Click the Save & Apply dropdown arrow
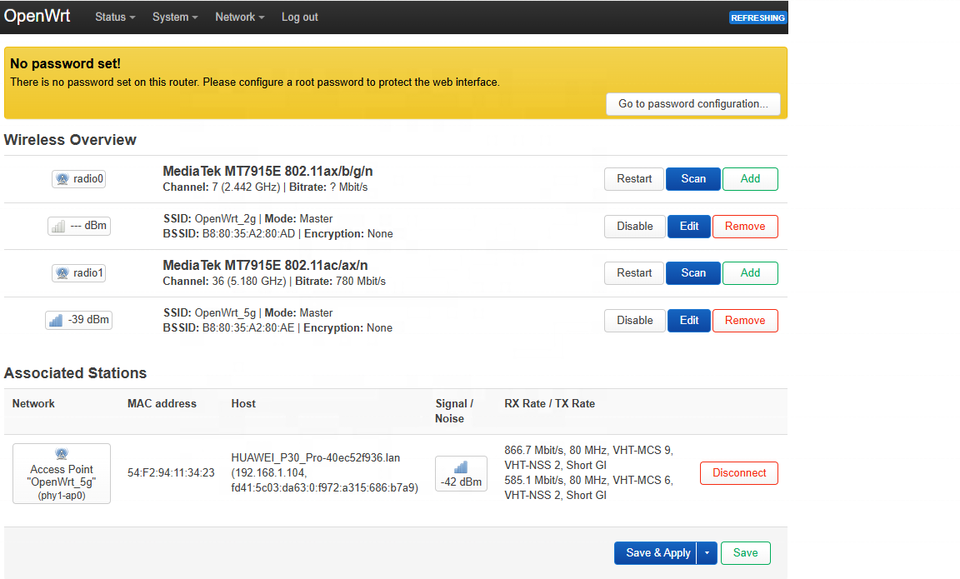960x579 pixels. tap(707, 553)
